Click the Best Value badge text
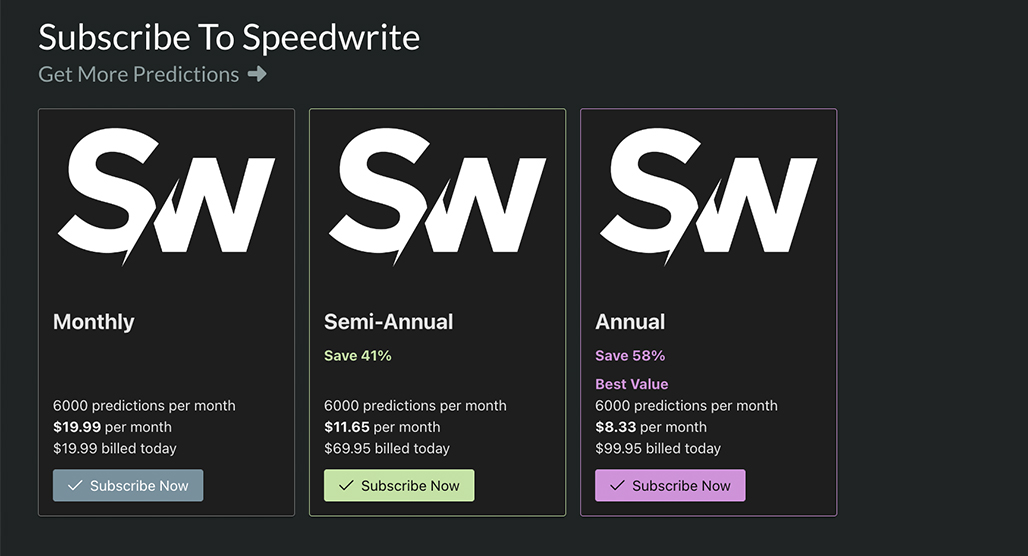The image size is (1028, 556). pos(632,384)
